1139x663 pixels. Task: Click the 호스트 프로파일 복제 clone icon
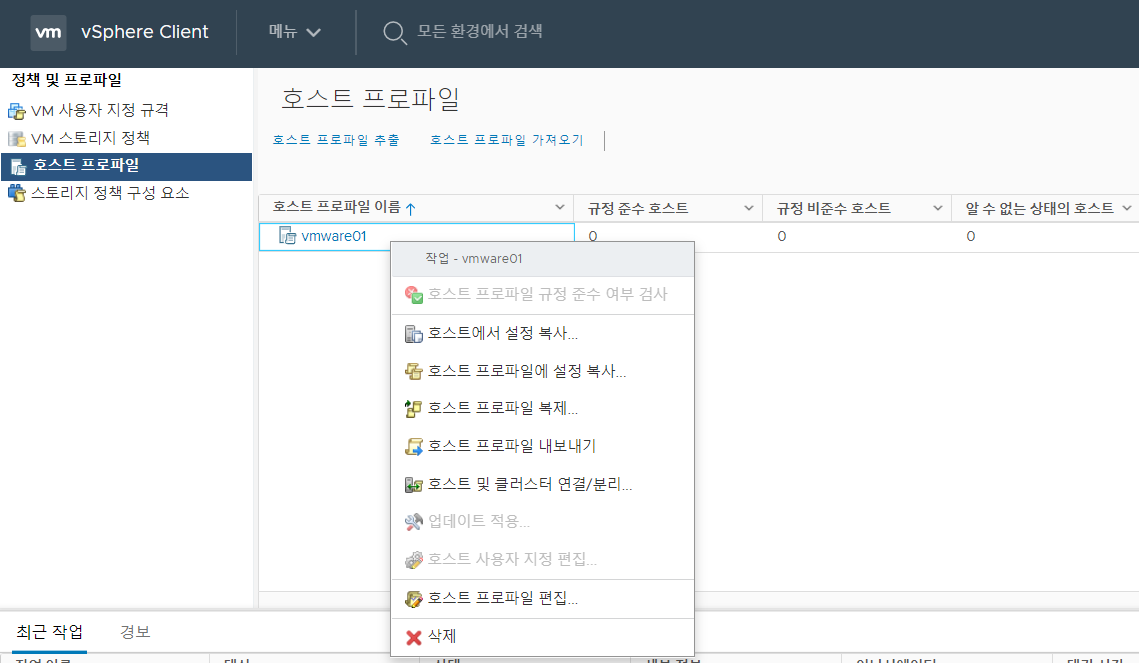pyautogui.click(x=414, y=409)
